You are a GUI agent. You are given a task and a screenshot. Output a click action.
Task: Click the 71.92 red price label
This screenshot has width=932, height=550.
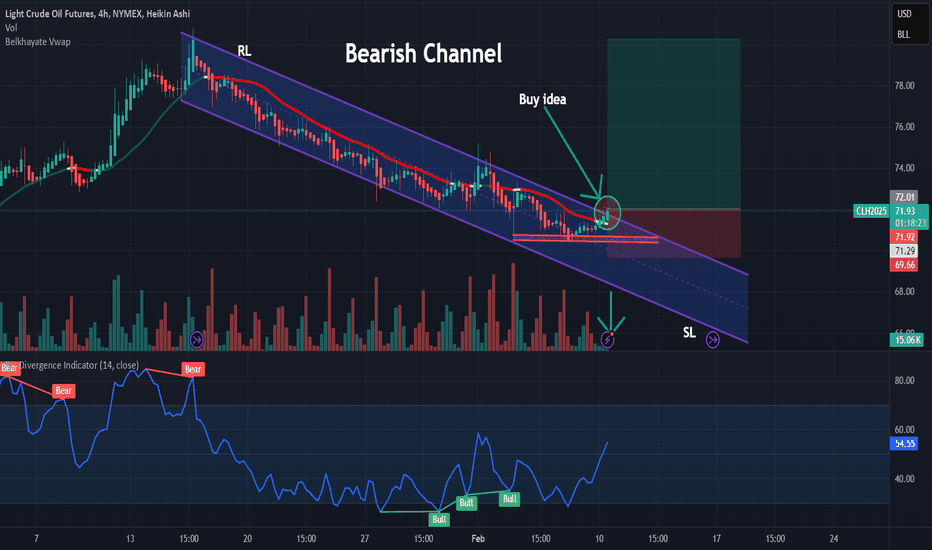pyautogui.click(x=904, y=237)
